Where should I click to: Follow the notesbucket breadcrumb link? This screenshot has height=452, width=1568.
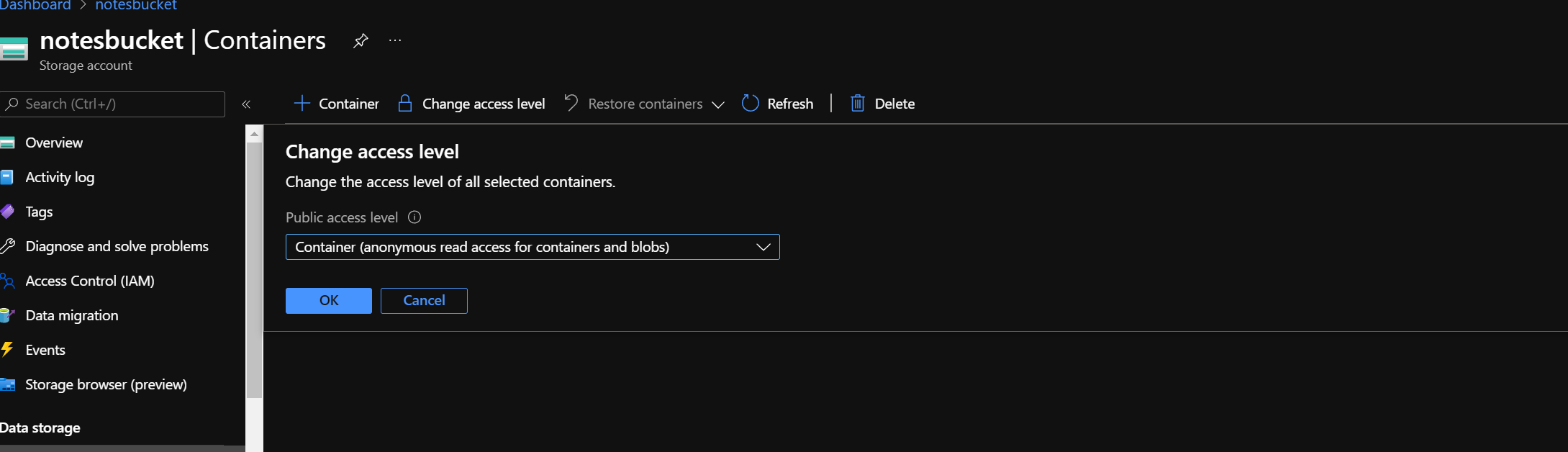tap(136, 5)
